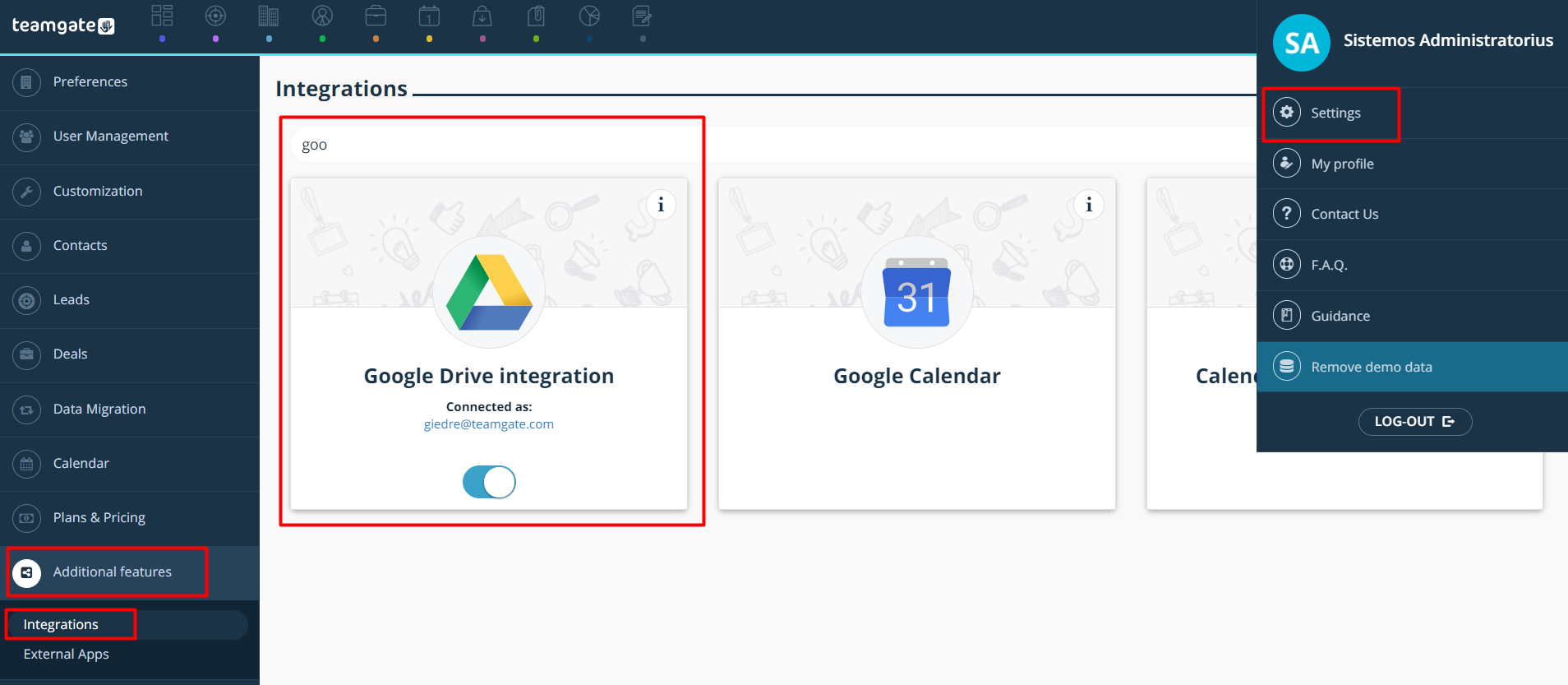Image resolution: width=1568 pixels, height=685 pixels.
Task: Click the Remove demo data database icon
Action: [x=1287, y=366]
